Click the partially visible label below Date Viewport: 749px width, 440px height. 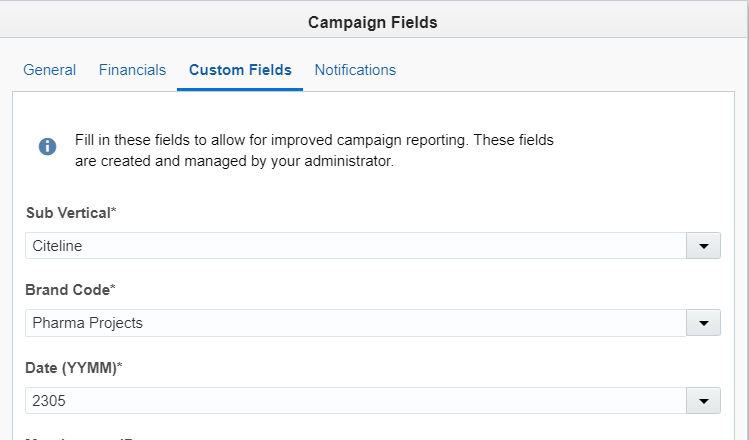coord(80,437)
